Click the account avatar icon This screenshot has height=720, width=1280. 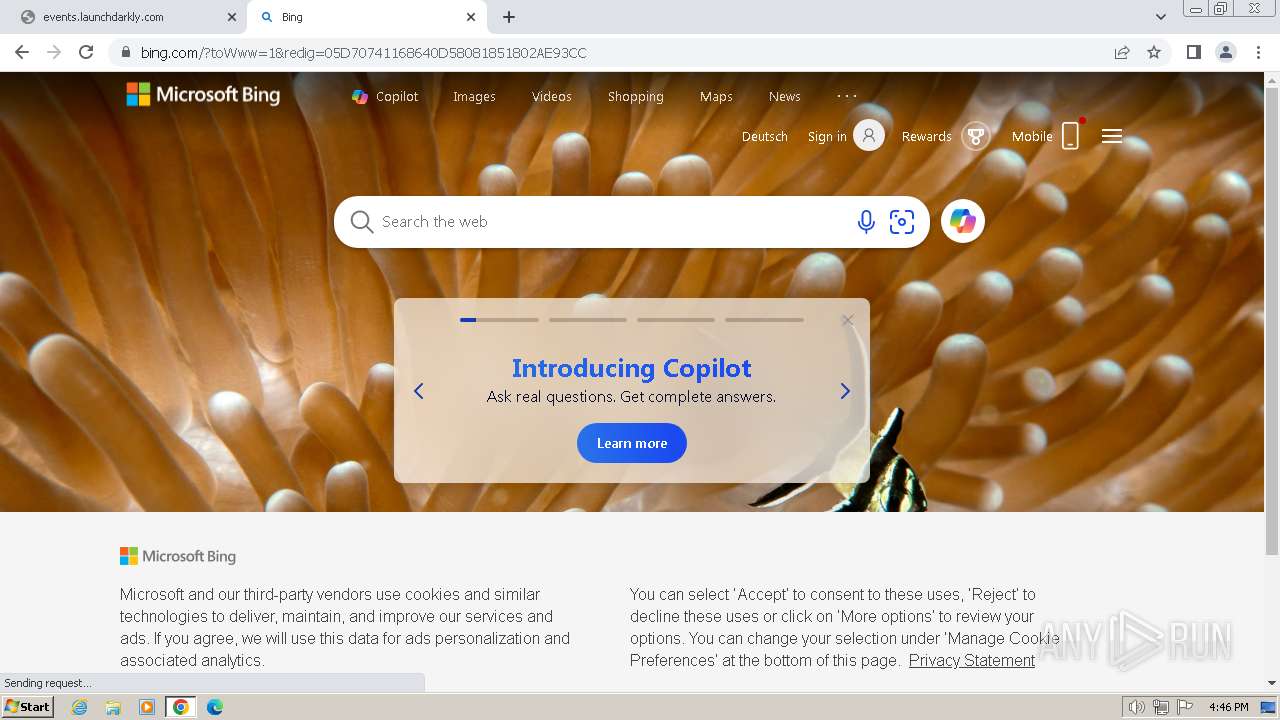tap(869, 135)
